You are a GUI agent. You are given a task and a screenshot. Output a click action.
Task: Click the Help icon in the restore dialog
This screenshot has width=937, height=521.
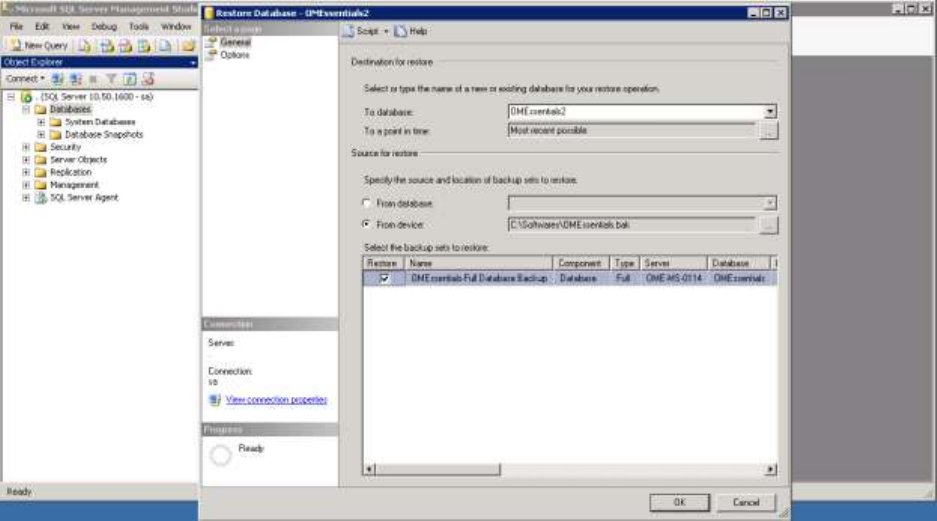tap(400, 31)
